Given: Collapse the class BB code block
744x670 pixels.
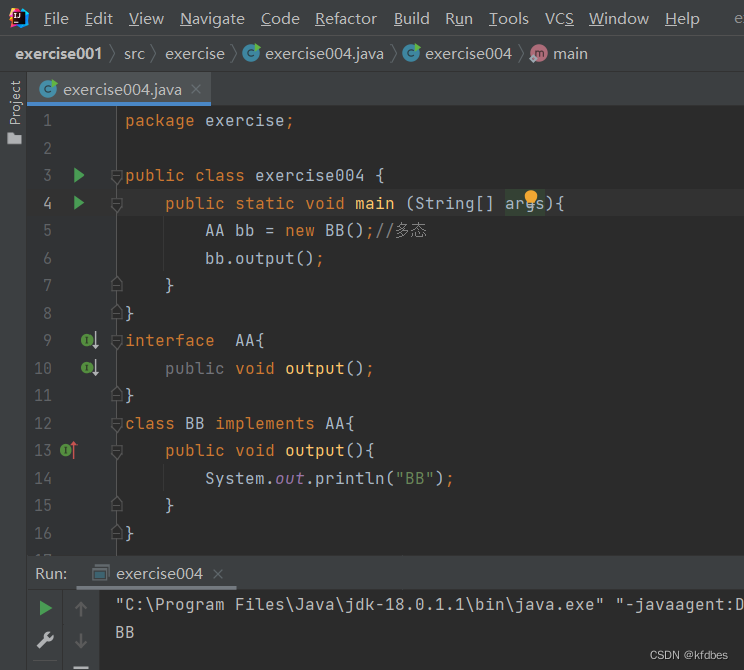Looking at the screenshot, I should tap(116, 424).
